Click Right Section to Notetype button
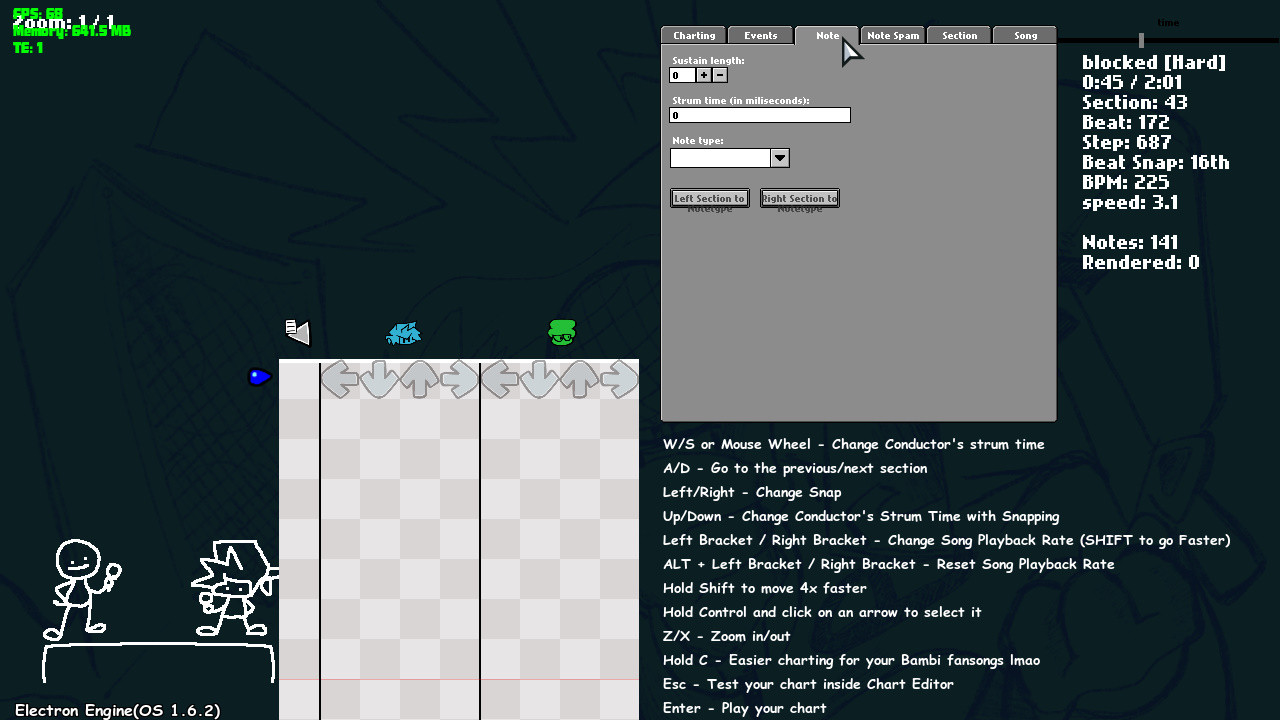 point(800,198)
